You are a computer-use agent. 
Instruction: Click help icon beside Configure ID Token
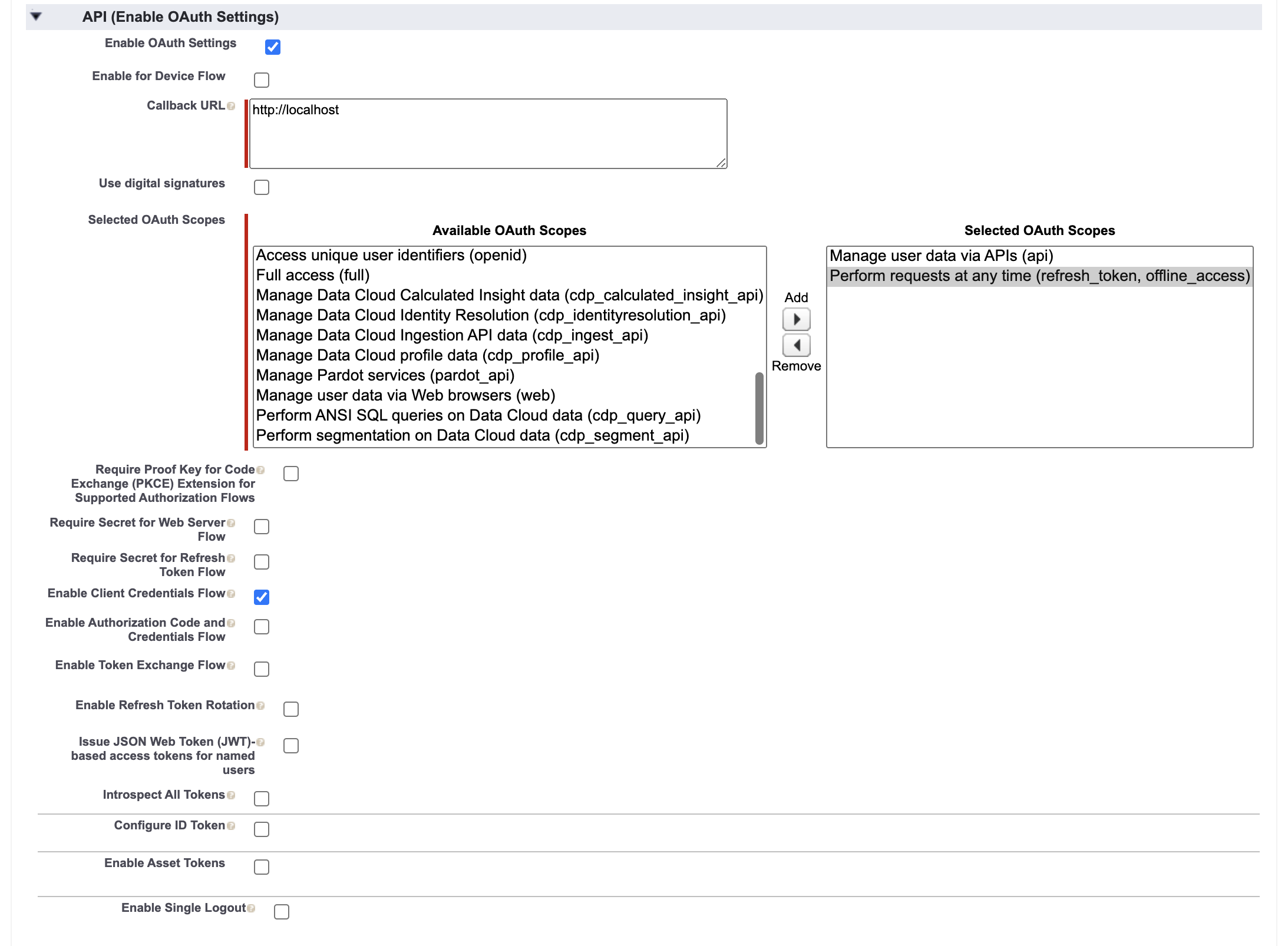pos(231,826)
